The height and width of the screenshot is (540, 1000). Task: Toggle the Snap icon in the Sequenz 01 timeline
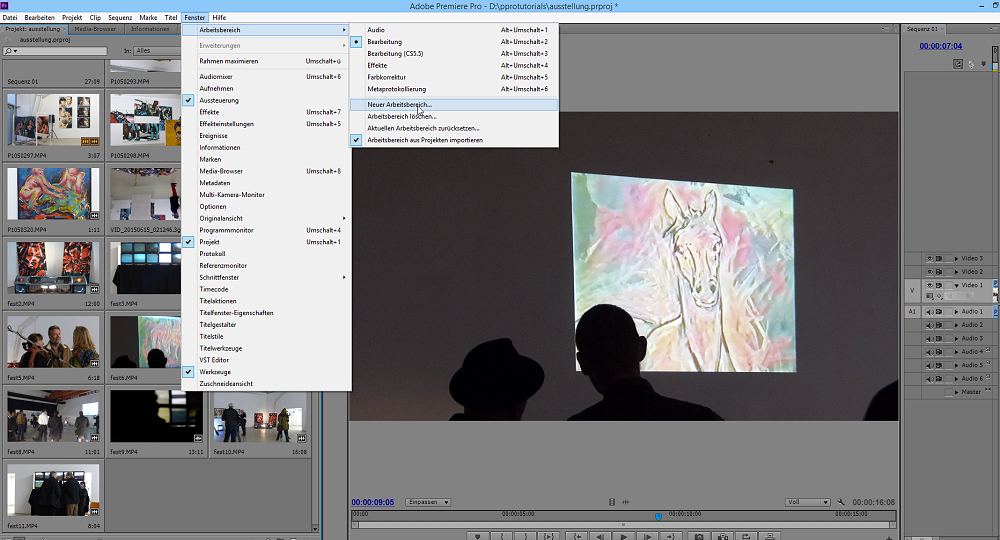tap(958, 64)
